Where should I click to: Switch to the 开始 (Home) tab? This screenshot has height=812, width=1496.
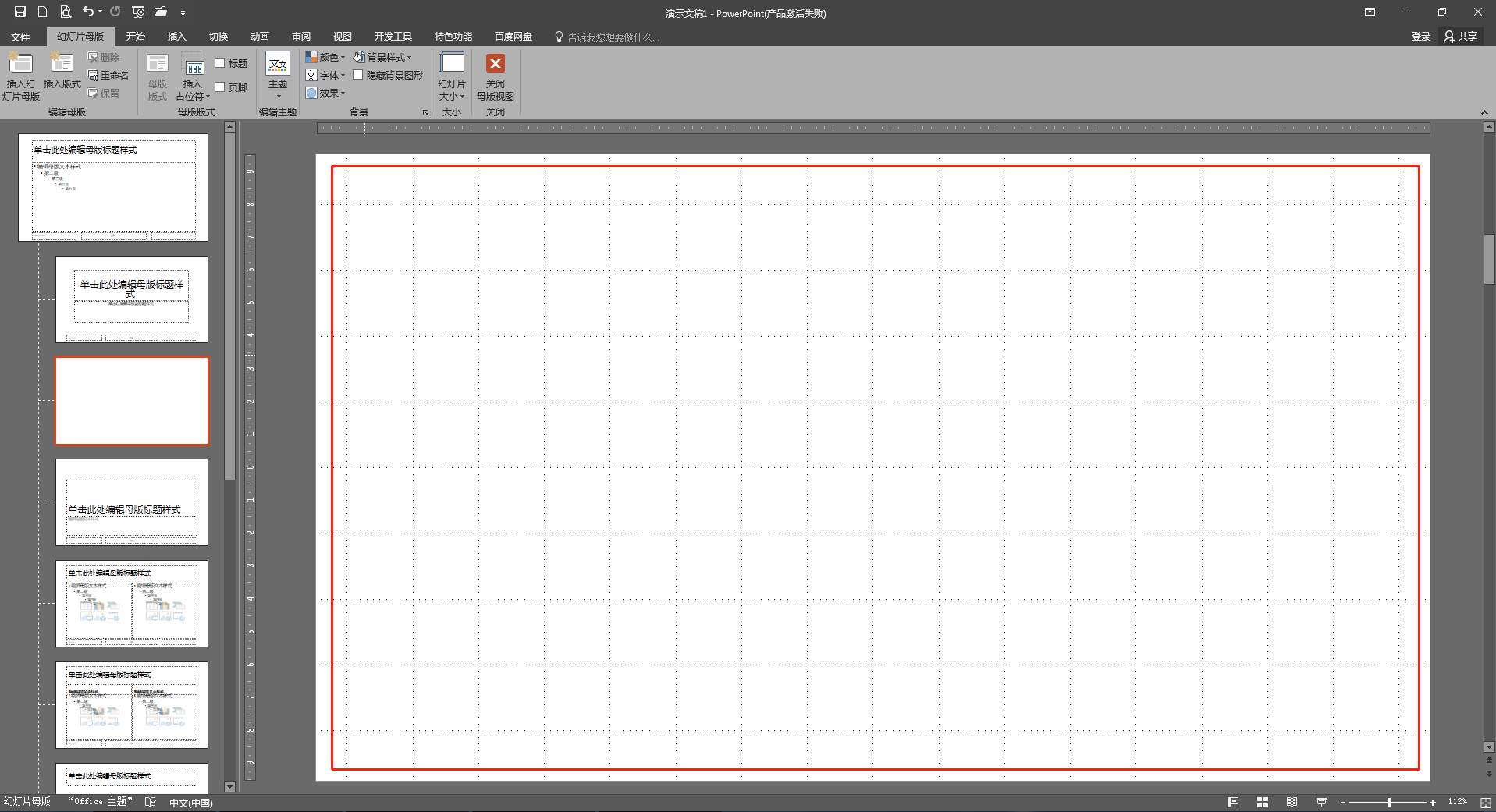[136, 37]
